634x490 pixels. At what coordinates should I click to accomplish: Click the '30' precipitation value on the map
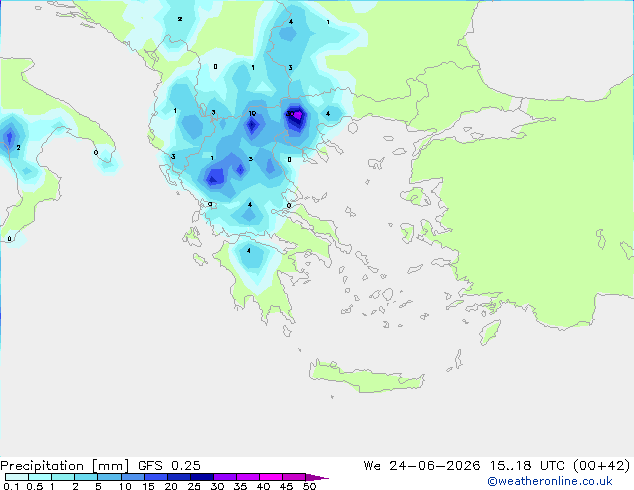[x=290, y=114]
